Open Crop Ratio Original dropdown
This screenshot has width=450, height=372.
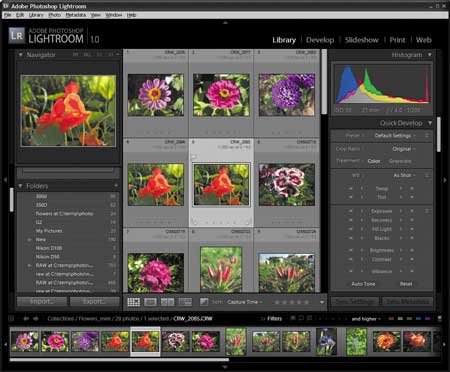click(404, 149)
